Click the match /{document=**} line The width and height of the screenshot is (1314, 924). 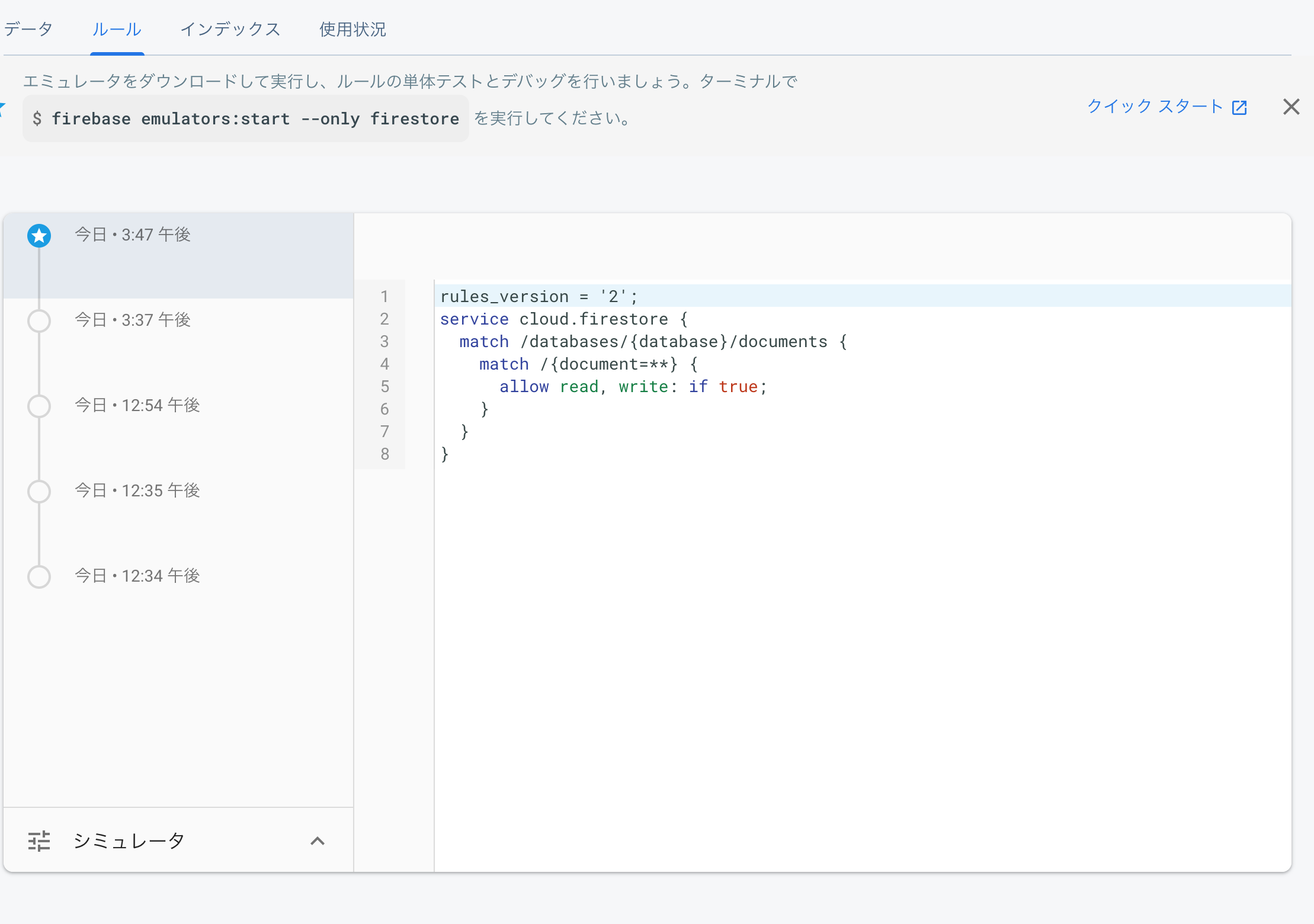pyautogui.click(x=588, y=364)
